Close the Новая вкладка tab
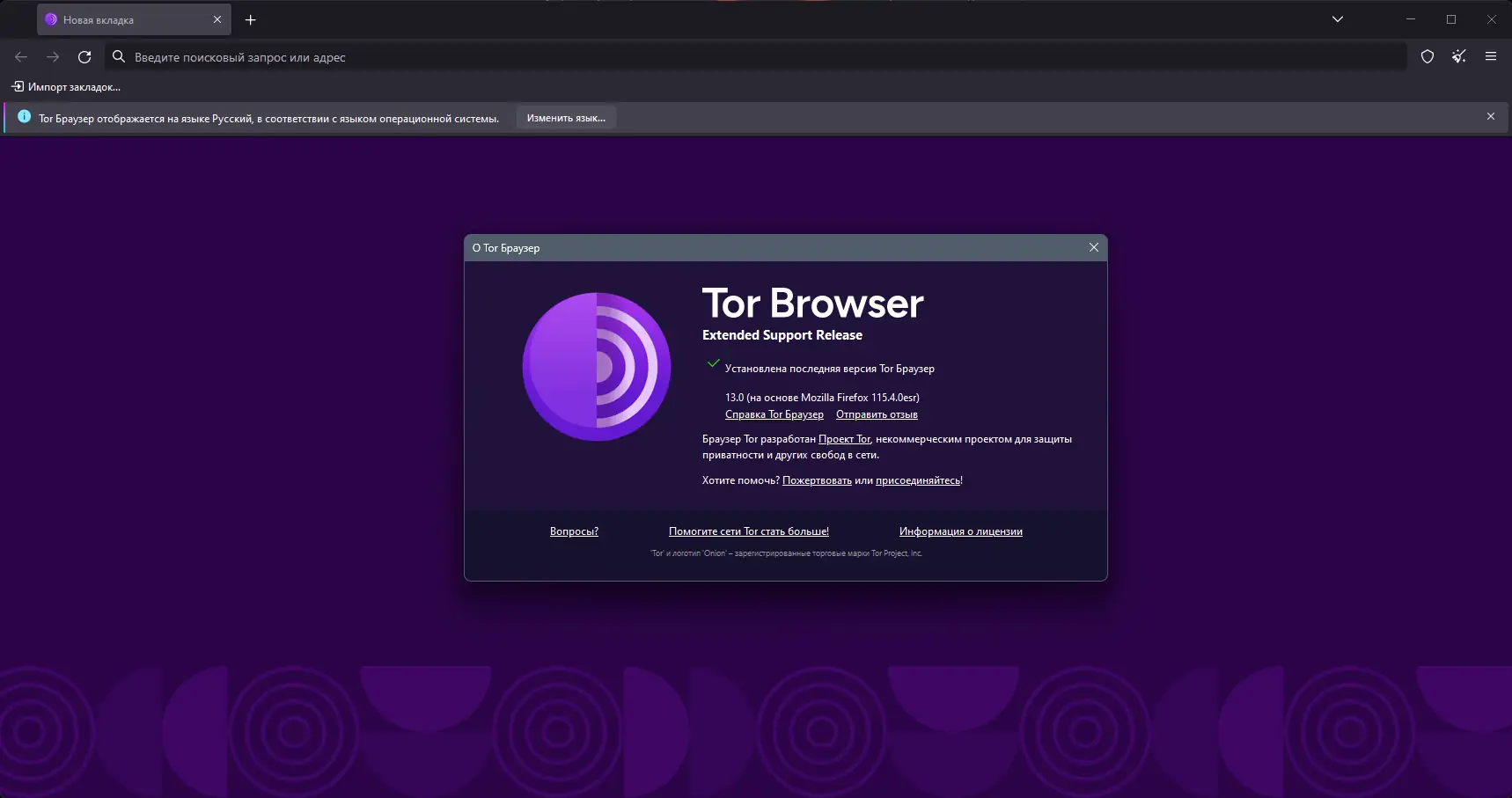This screenshot has height=798, width=1512. coord(217,19)
